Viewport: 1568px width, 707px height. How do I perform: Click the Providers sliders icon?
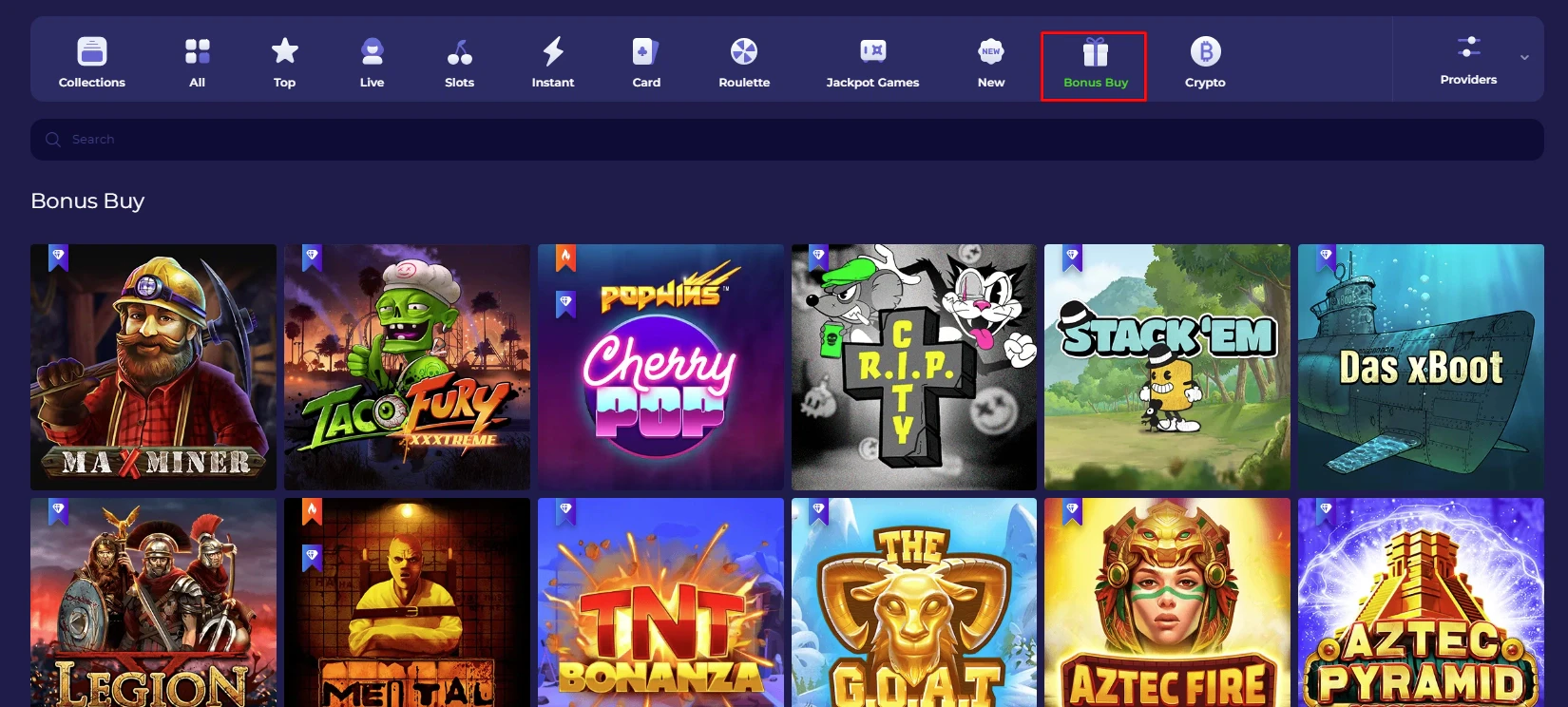(x=1468, y=47)
